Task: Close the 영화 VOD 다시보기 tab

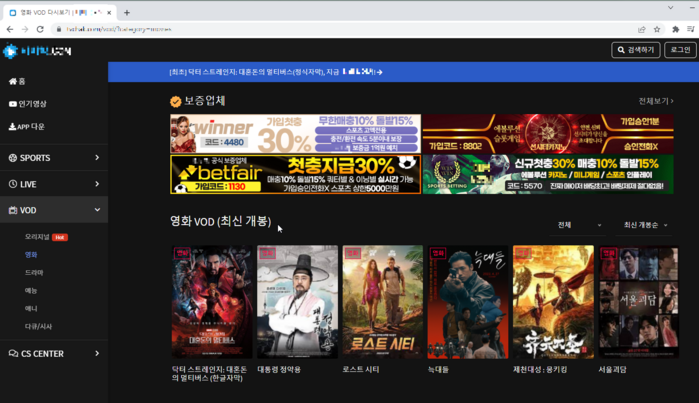Action: [109, 13]
